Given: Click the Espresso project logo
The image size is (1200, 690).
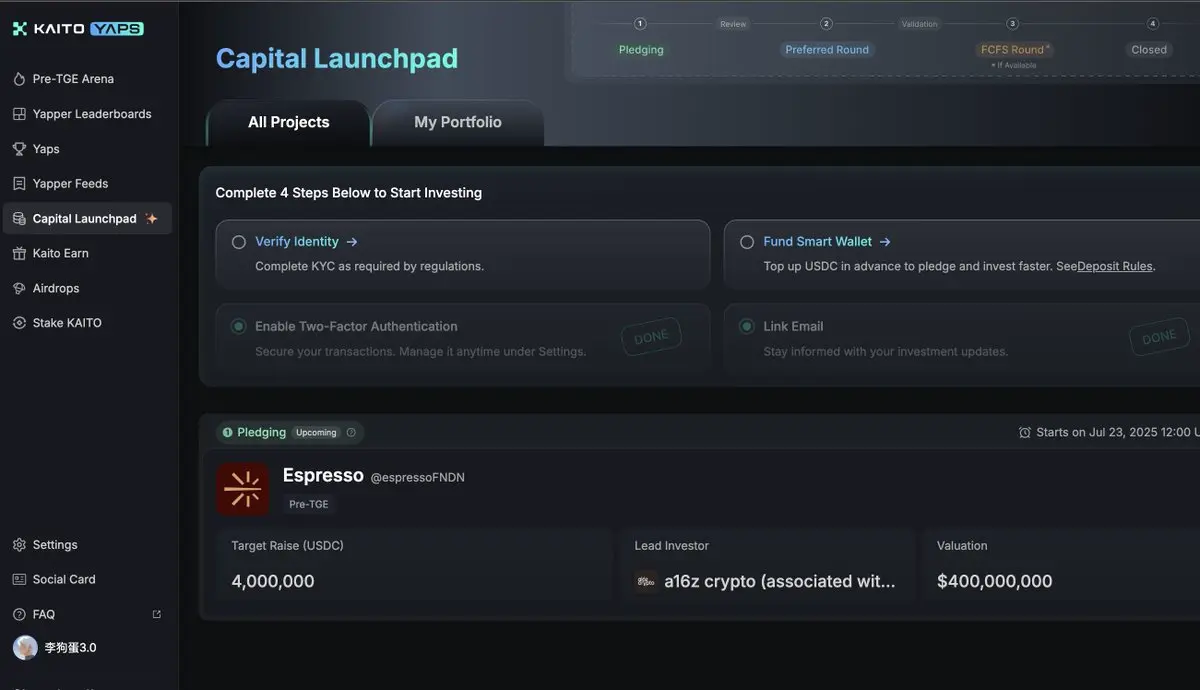Looking at the screenshot, I should pos(242,489).
